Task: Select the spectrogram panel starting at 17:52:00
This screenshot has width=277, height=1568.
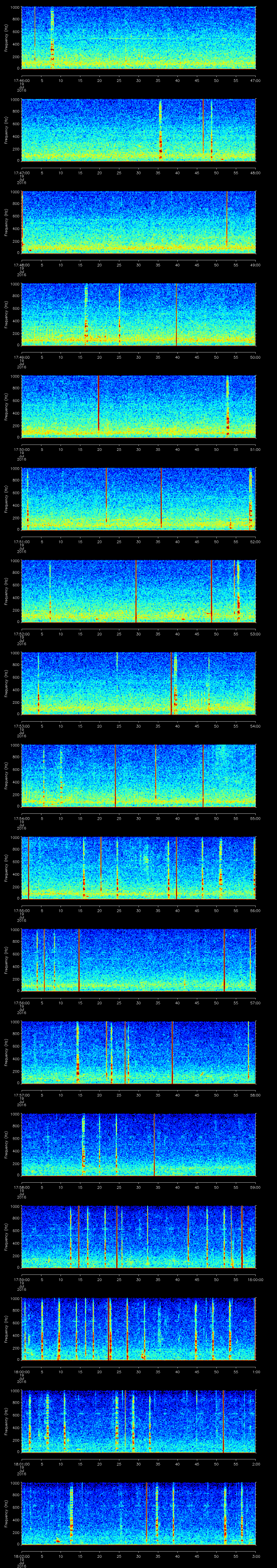Action: coord(139,592)
